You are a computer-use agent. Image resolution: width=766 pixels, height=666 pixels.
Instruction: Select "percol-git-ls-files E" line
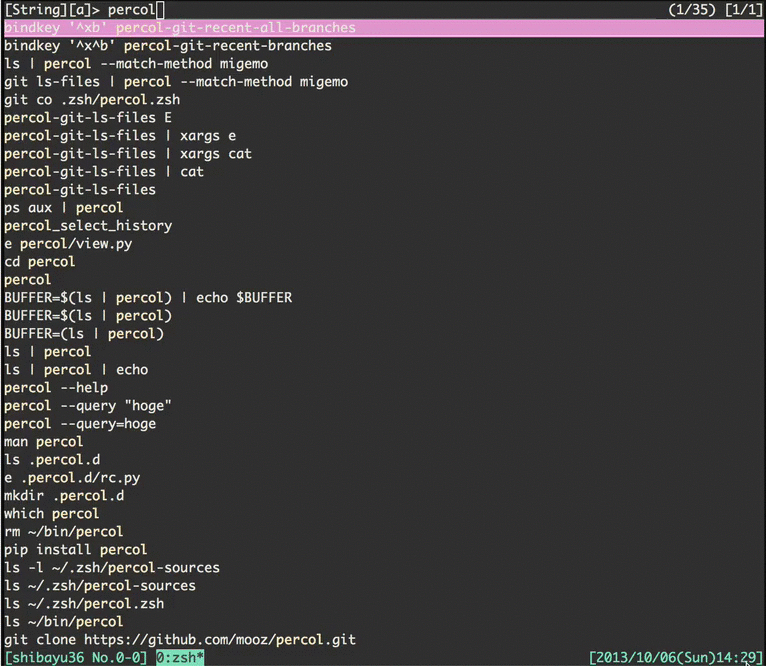coord(88,118)
